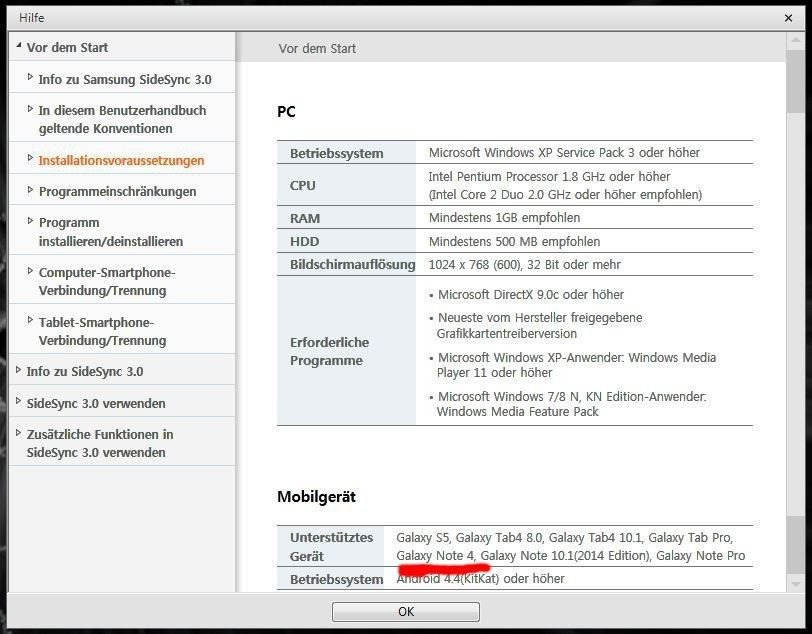Click Android 4.4(KitKat) oder höher text
The height and width of the screenshot is (634, 812).
point(481,579)
